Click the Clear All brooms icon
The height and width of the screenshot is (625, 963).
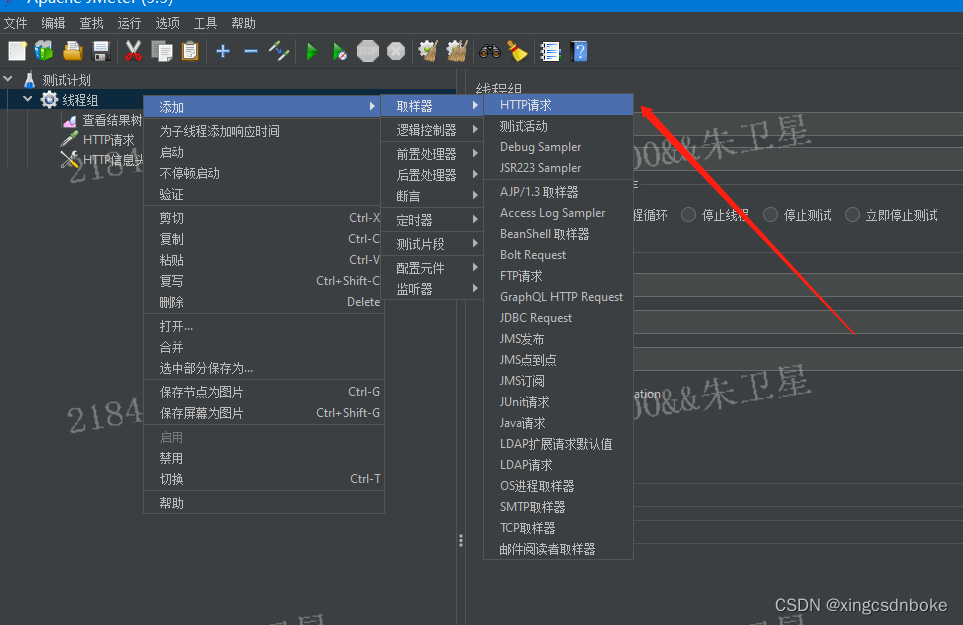(x=457, y=51)
